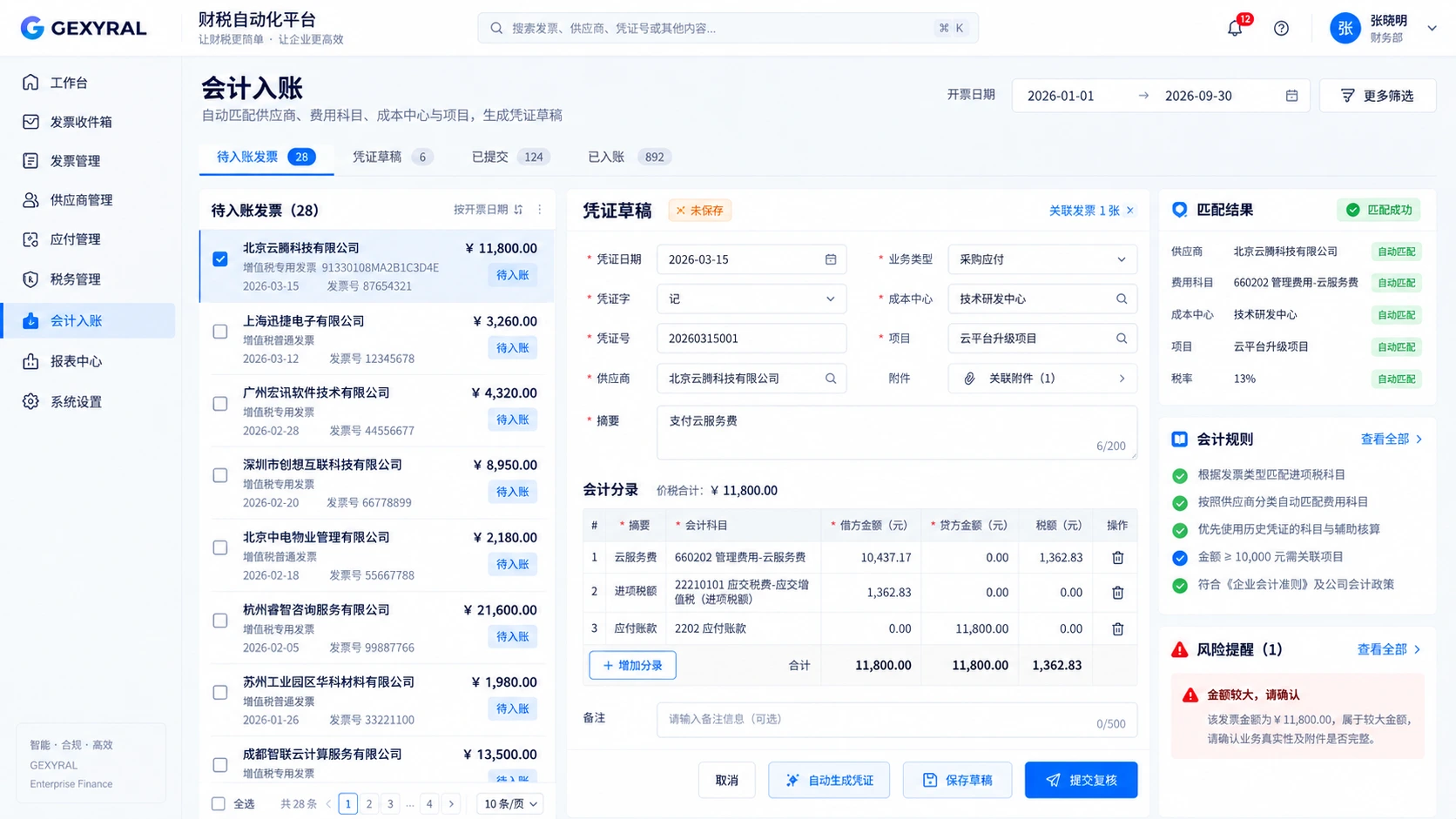Viewport: 1456px width, 819px height.
Task: Open the calendar icon in the invoice date range
Action: tap(1291, 96)
